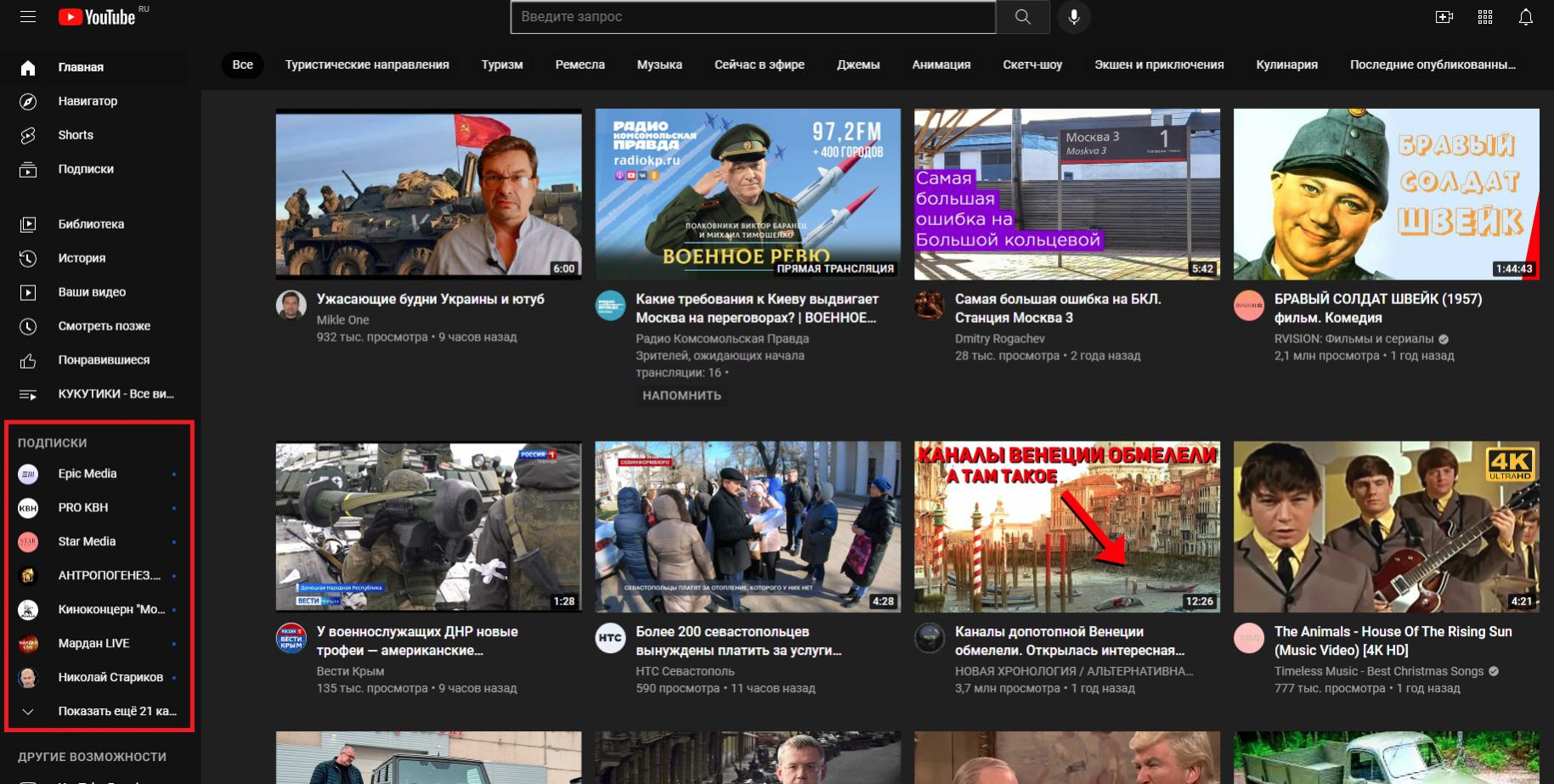This screenshot has height=784, width=1554.
Task: Click the НАПОМНИТЬ button
Action: pyautogui.click(x=681, y=395)
